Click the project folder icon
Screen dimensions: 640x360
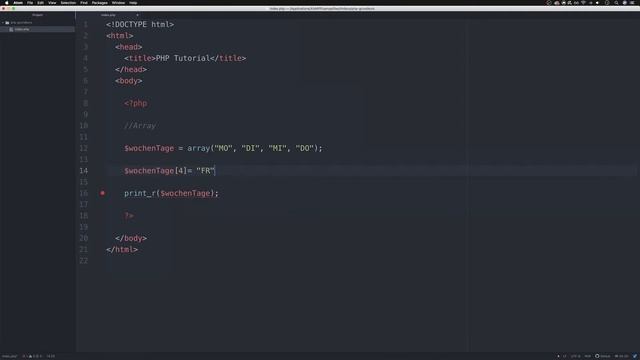pyautogui.click(x=7, y=23)
